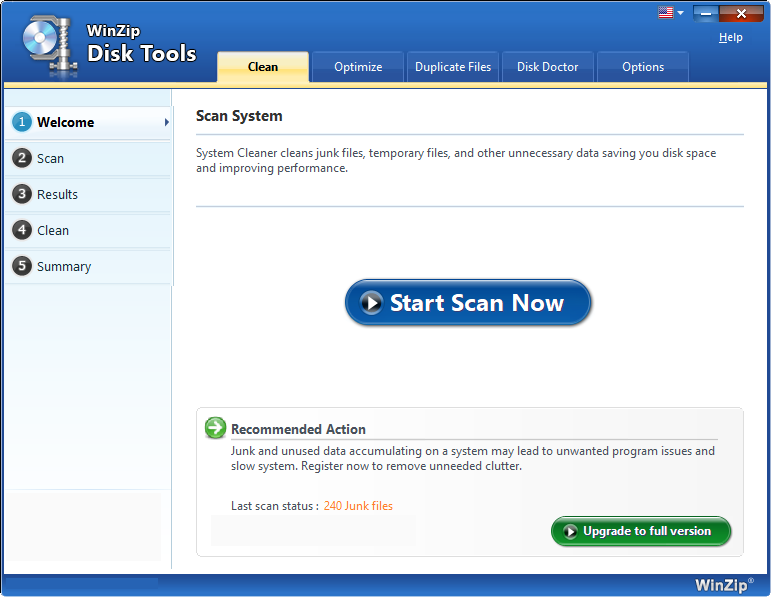Viewport: 771px width, 597px height.
Task: Select the Clean tab
Action: pos(263,67)
